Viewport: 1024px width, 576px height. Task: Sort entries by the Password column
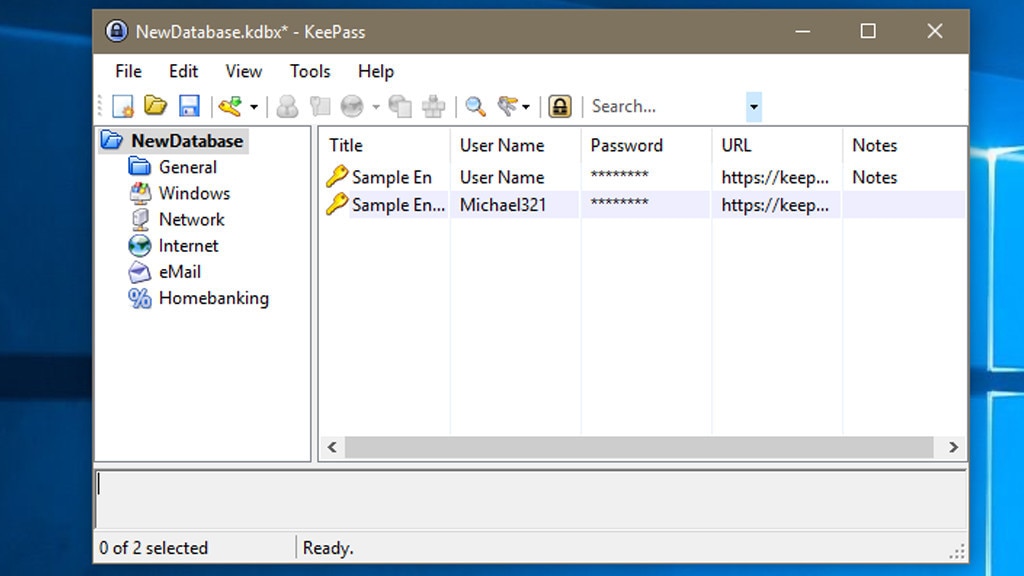(x=627, y=145)
